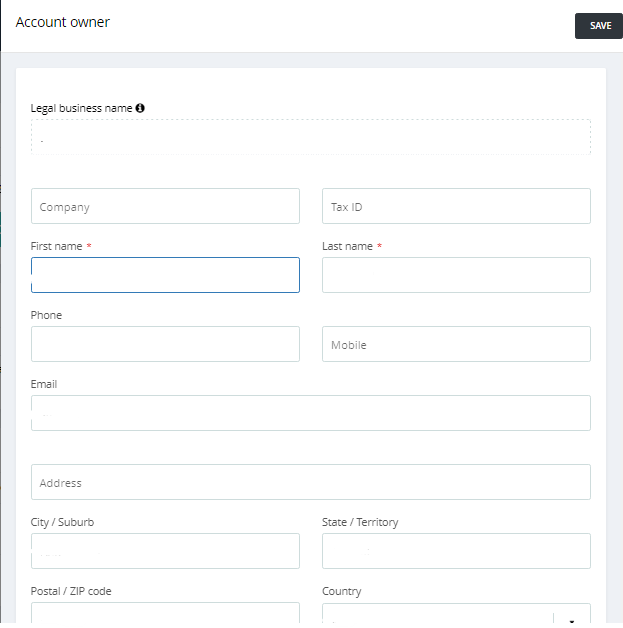Click into the Email input
The image size is (623, 628).
(x=311, y=413)
